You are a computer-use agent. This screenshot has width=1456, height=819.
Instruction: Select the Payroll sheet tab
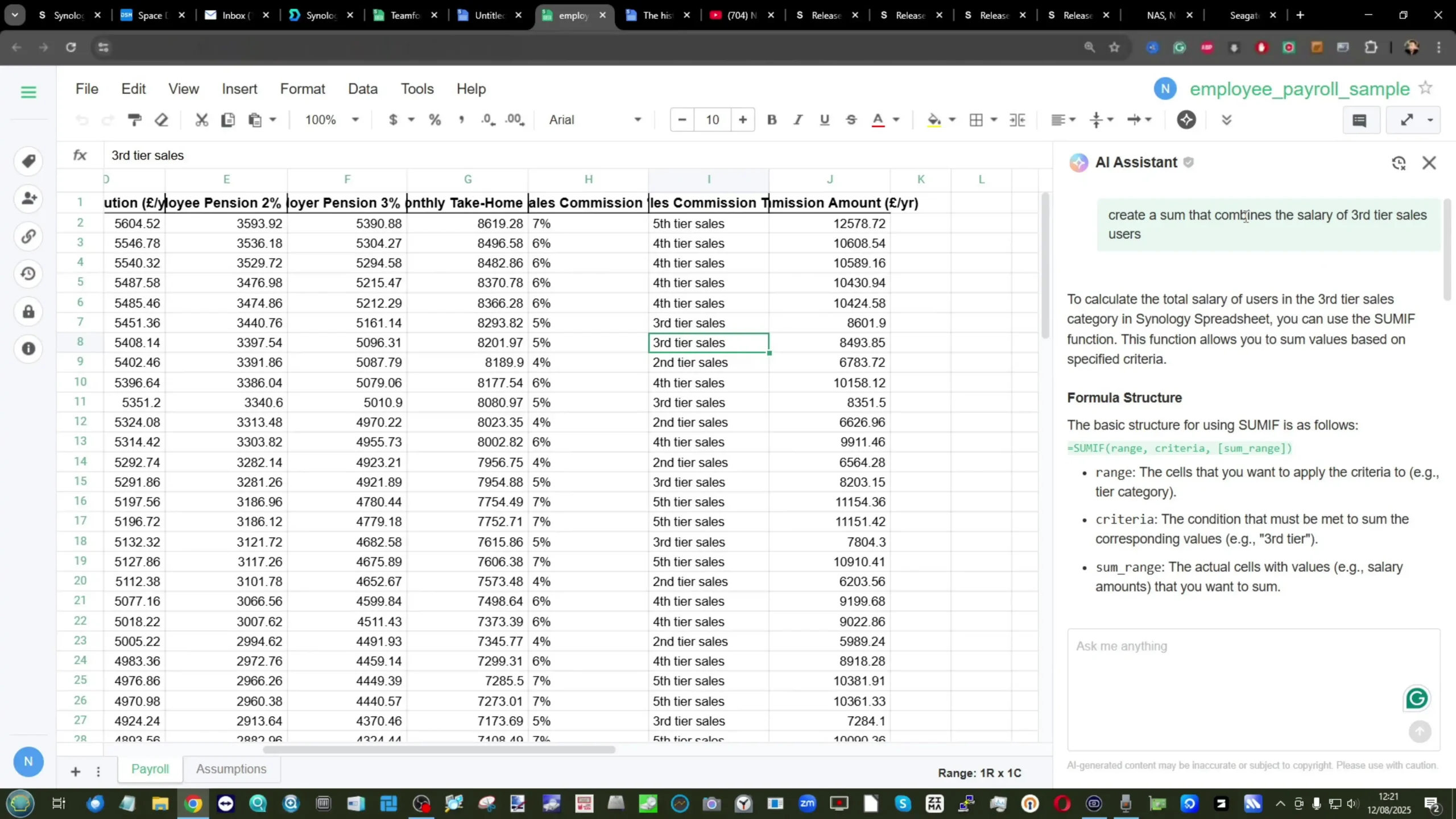150,769
